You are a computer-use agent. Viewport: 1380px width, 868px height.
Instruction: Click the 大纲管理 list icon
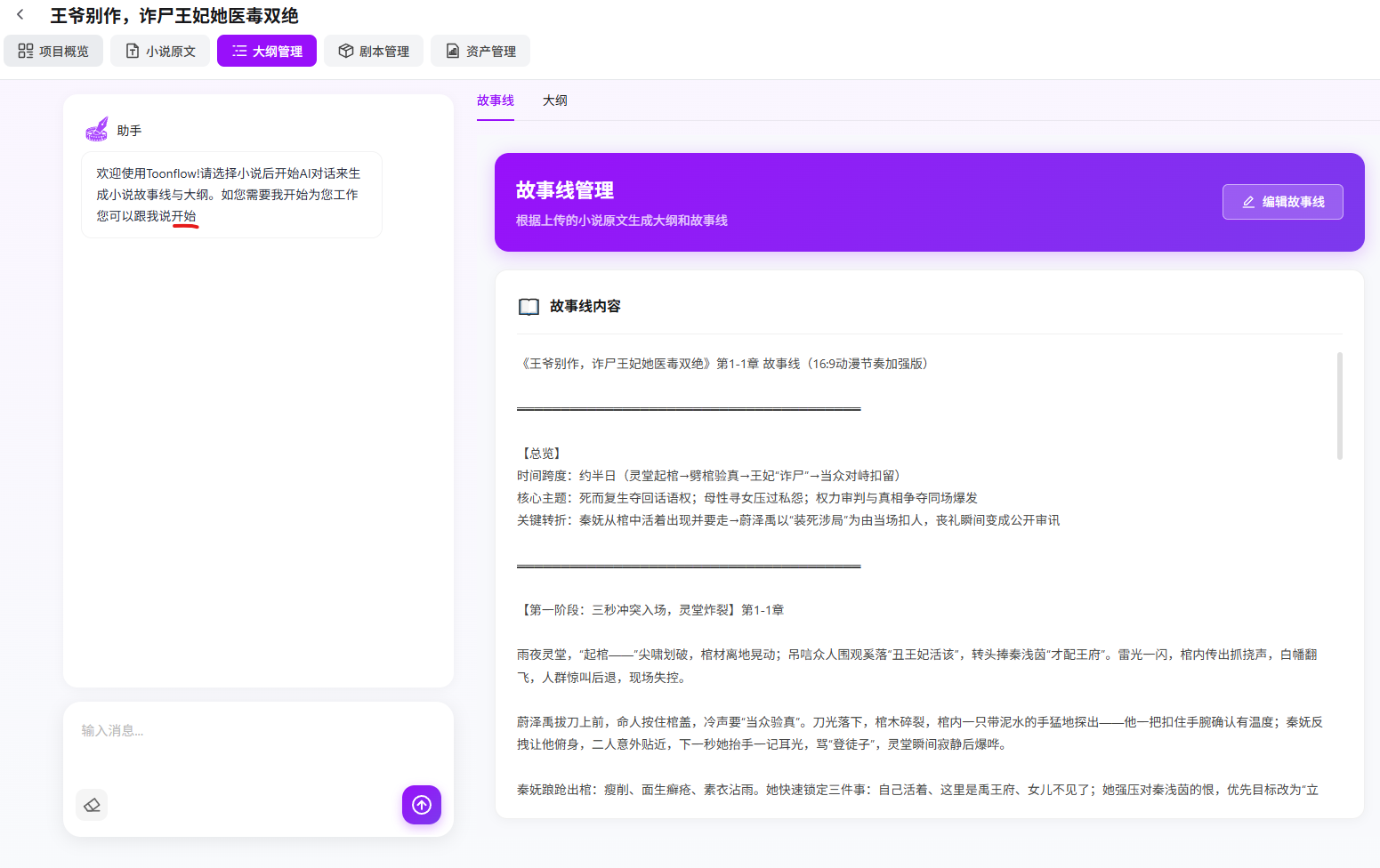pos(238,51)
